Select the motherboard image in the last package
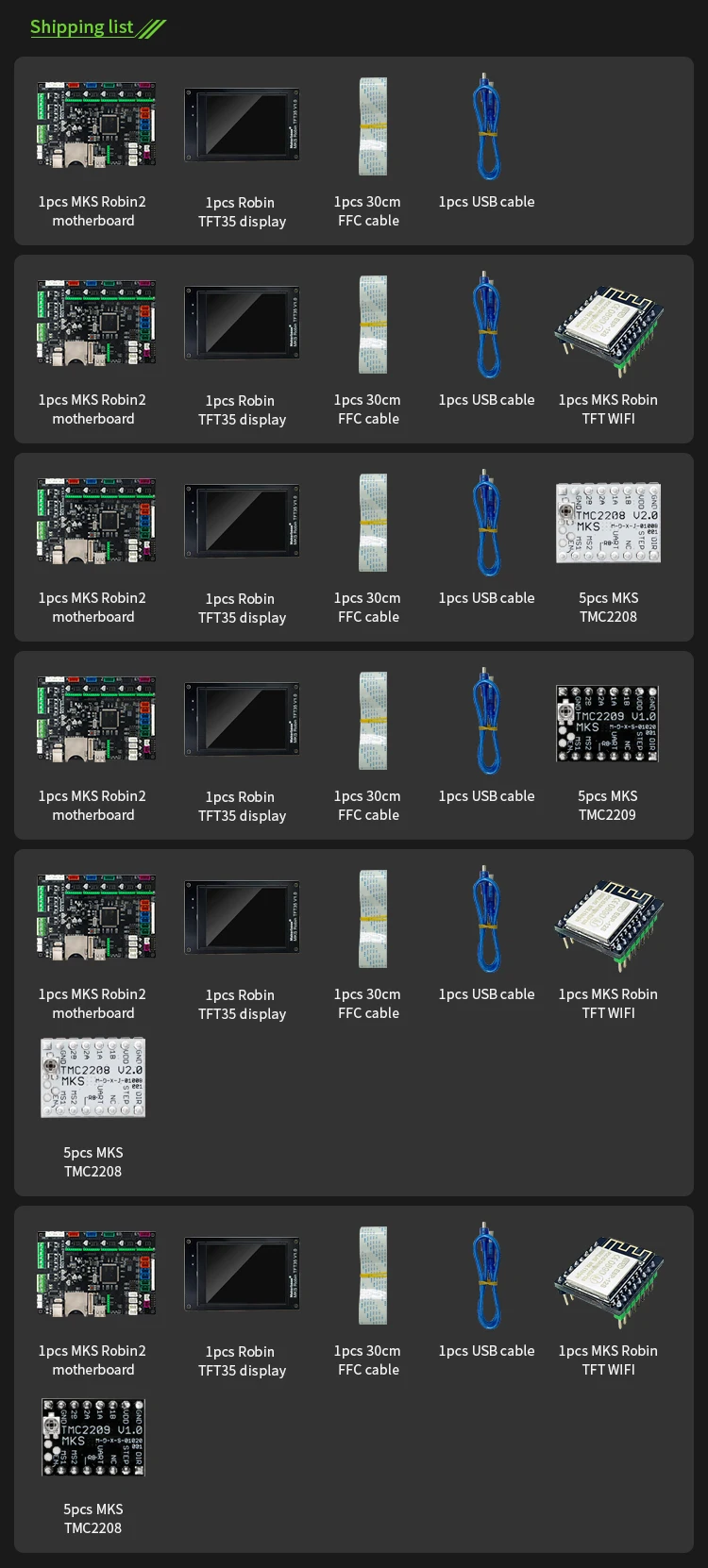 pyautogui.click(x=95, y=1275)
